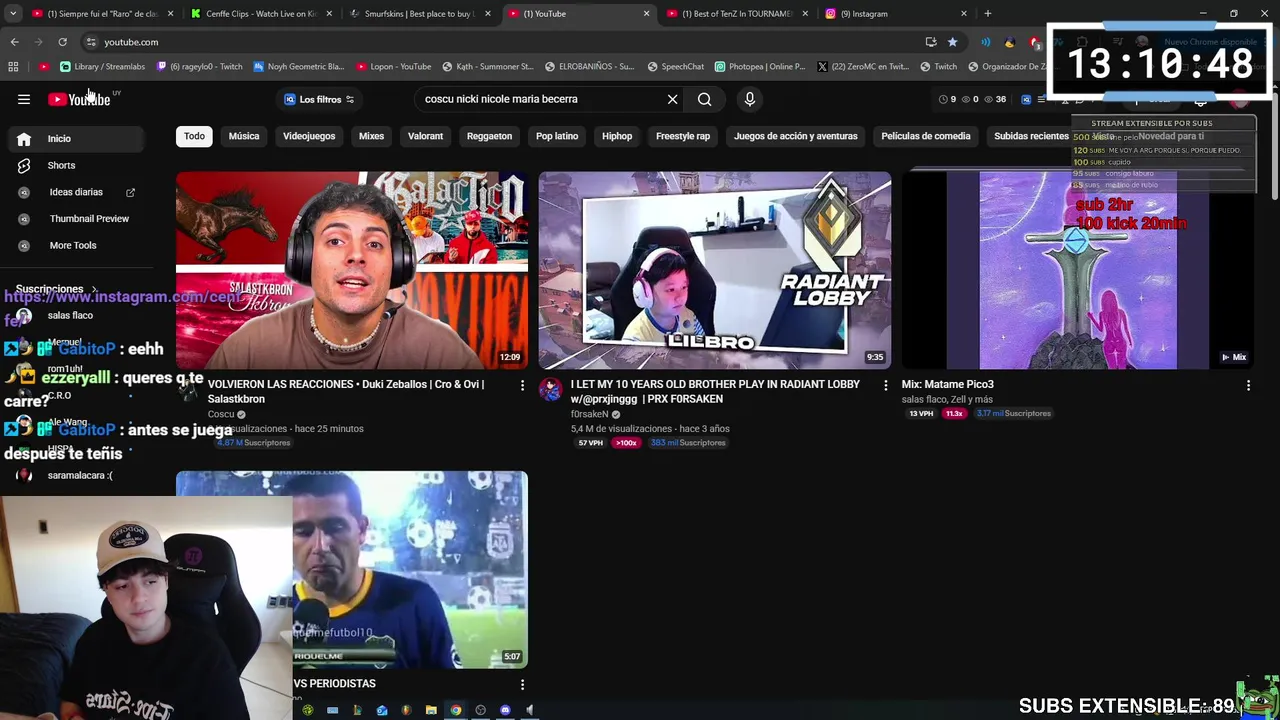Click the youtube.com address bar

click(x=500, y=42)
